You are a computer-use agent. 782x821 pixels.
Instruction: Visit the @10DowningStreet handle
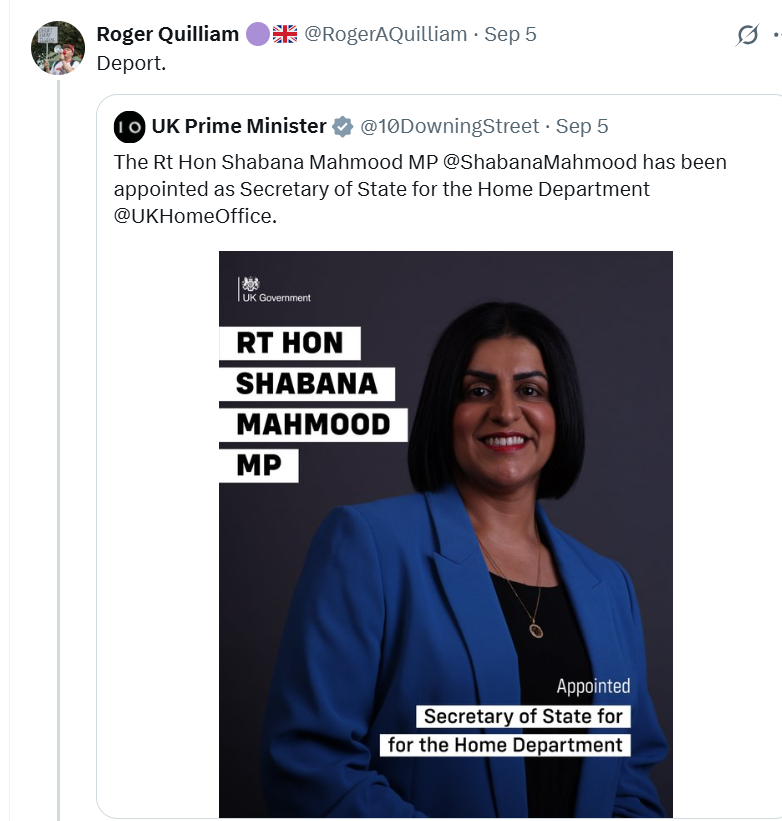(448, 126)
